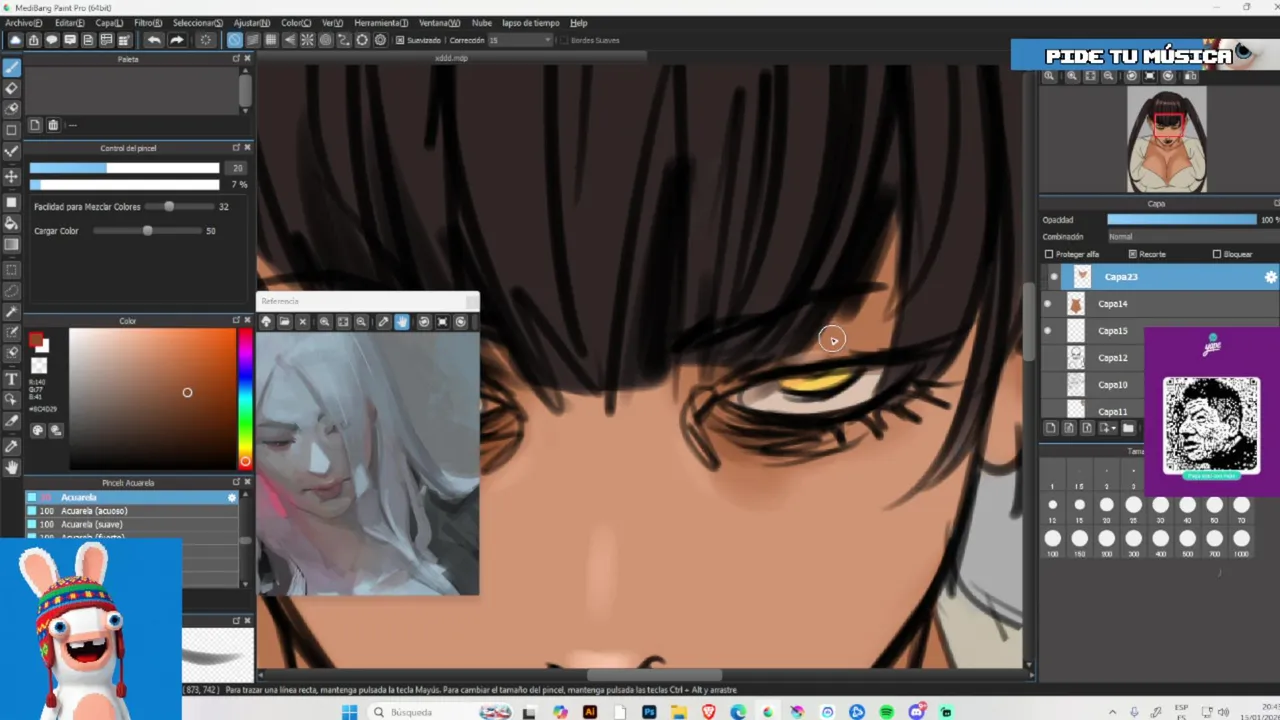The image size is (1280, 720).
Task: Open the Corrección value dropdown
Action: point(519,40)
